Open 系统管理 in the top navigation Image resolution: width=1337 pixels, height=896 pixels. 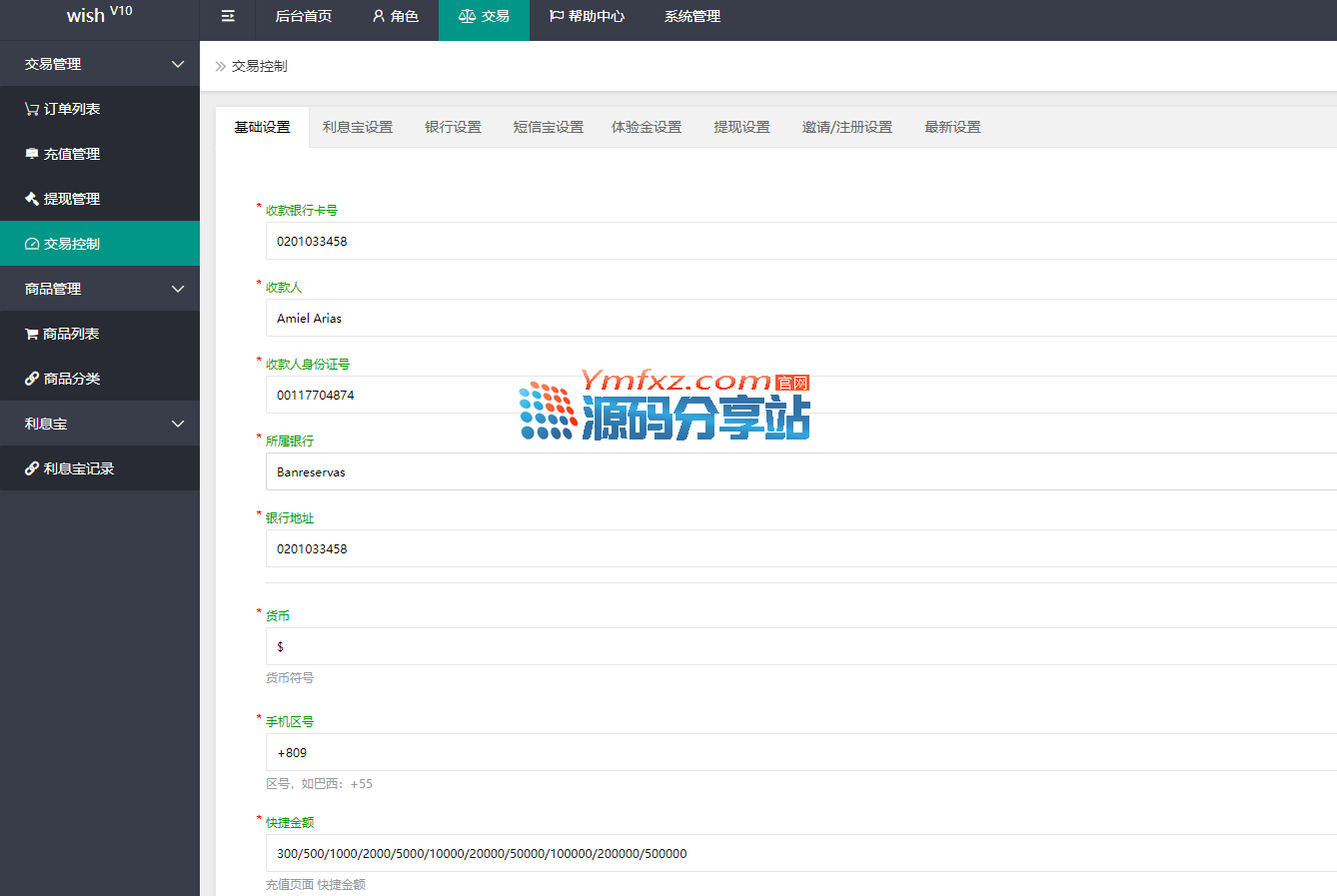pyautogui.click(x=692, y=16)
